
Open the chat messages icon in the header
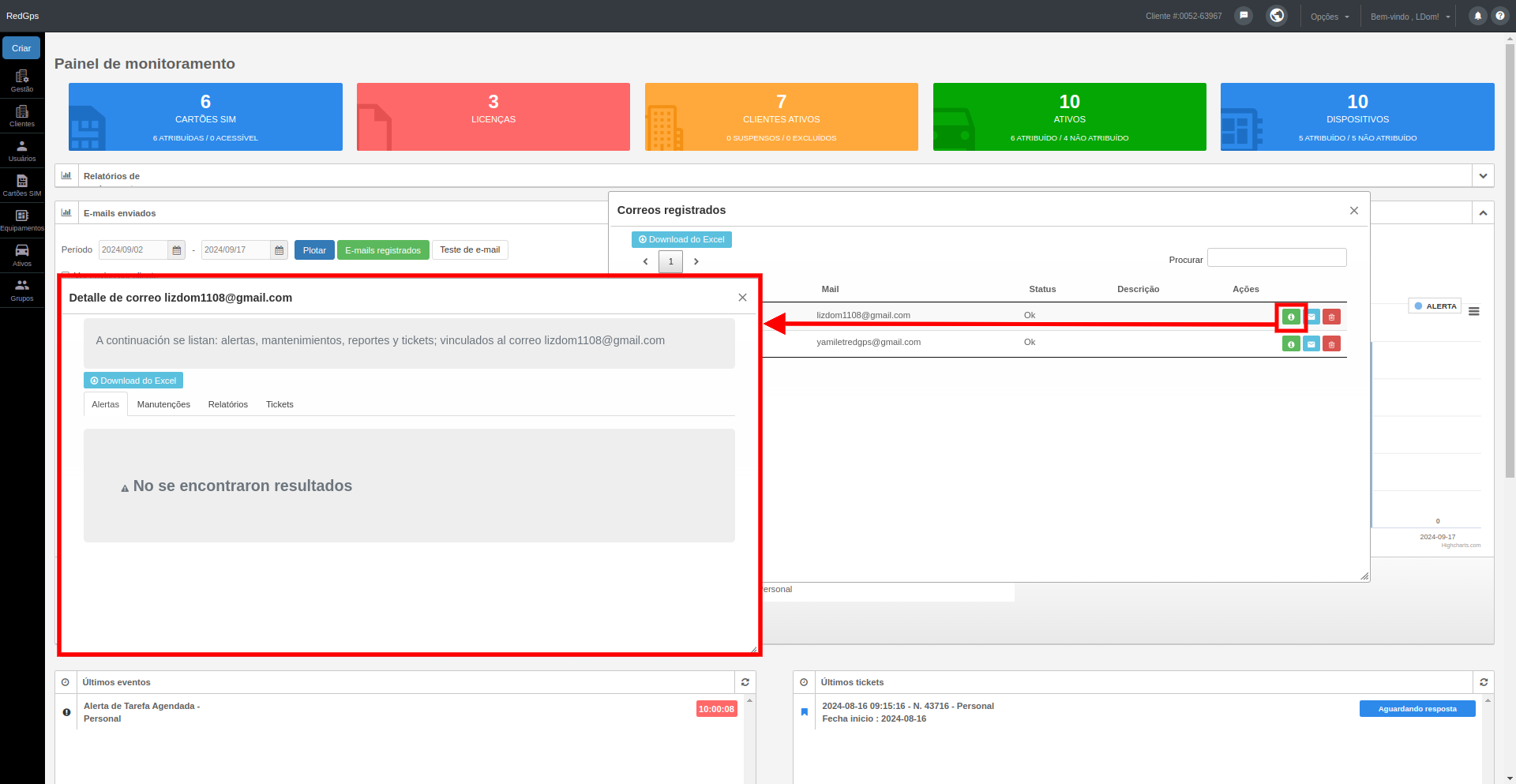1244,16
